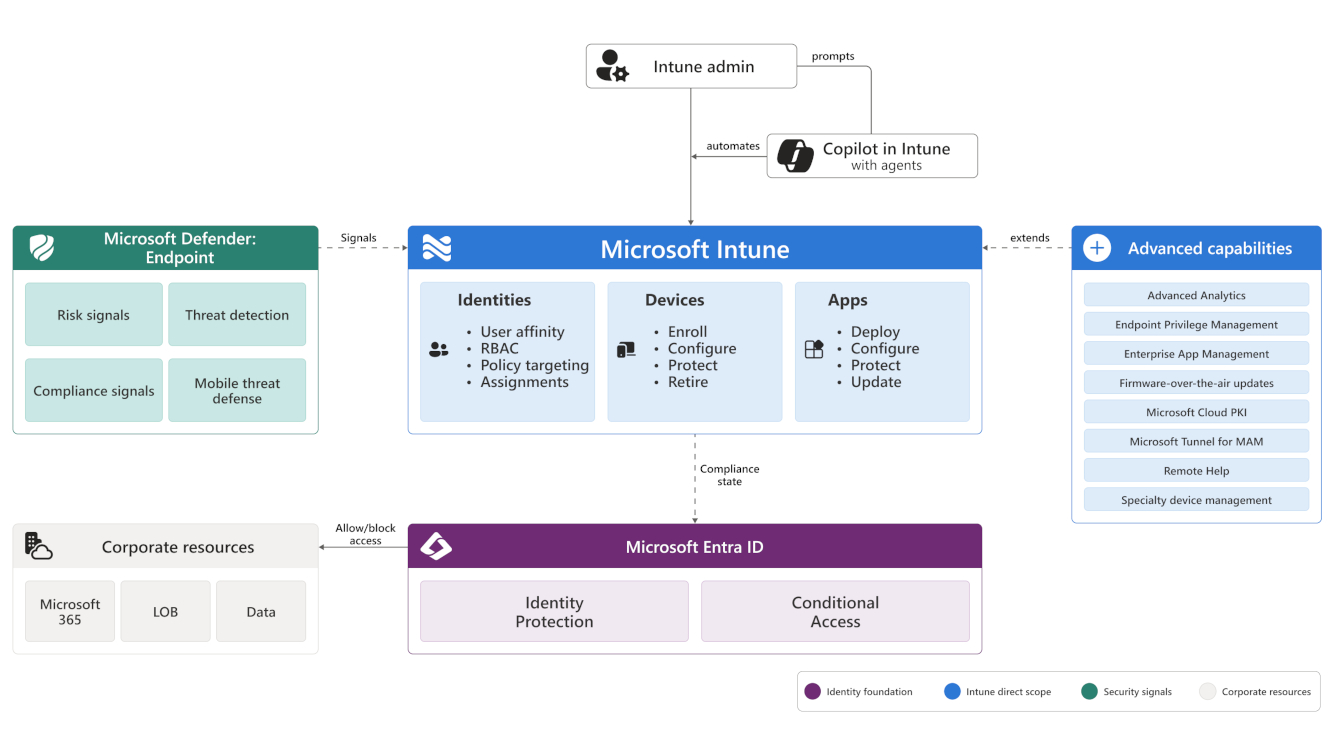Click the Intune admin person-gear icon

pyautogui.click(x=612, y=66)
